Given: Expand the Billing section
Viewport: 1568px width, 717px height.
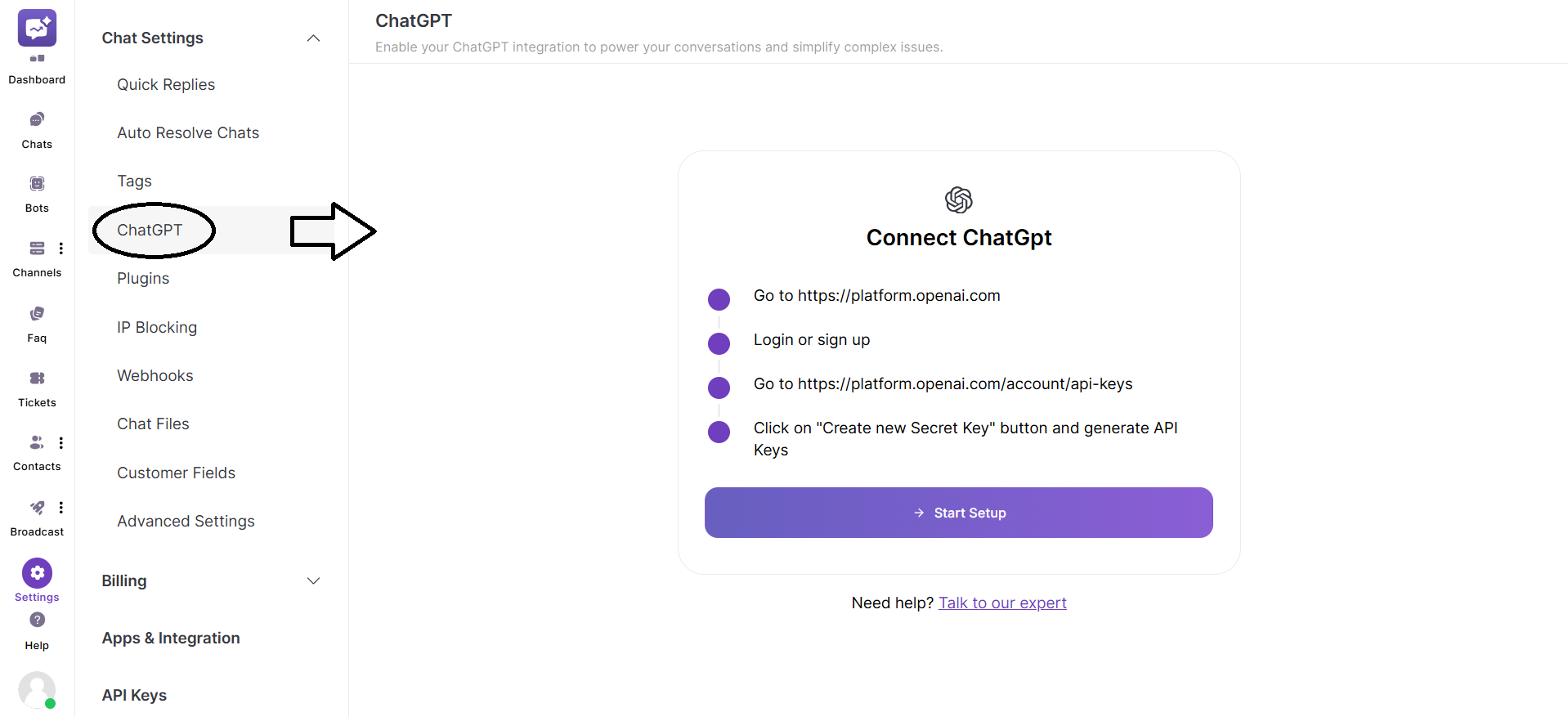Looking at the screenshot, I should pyautogui.click(x=313, y=580).
